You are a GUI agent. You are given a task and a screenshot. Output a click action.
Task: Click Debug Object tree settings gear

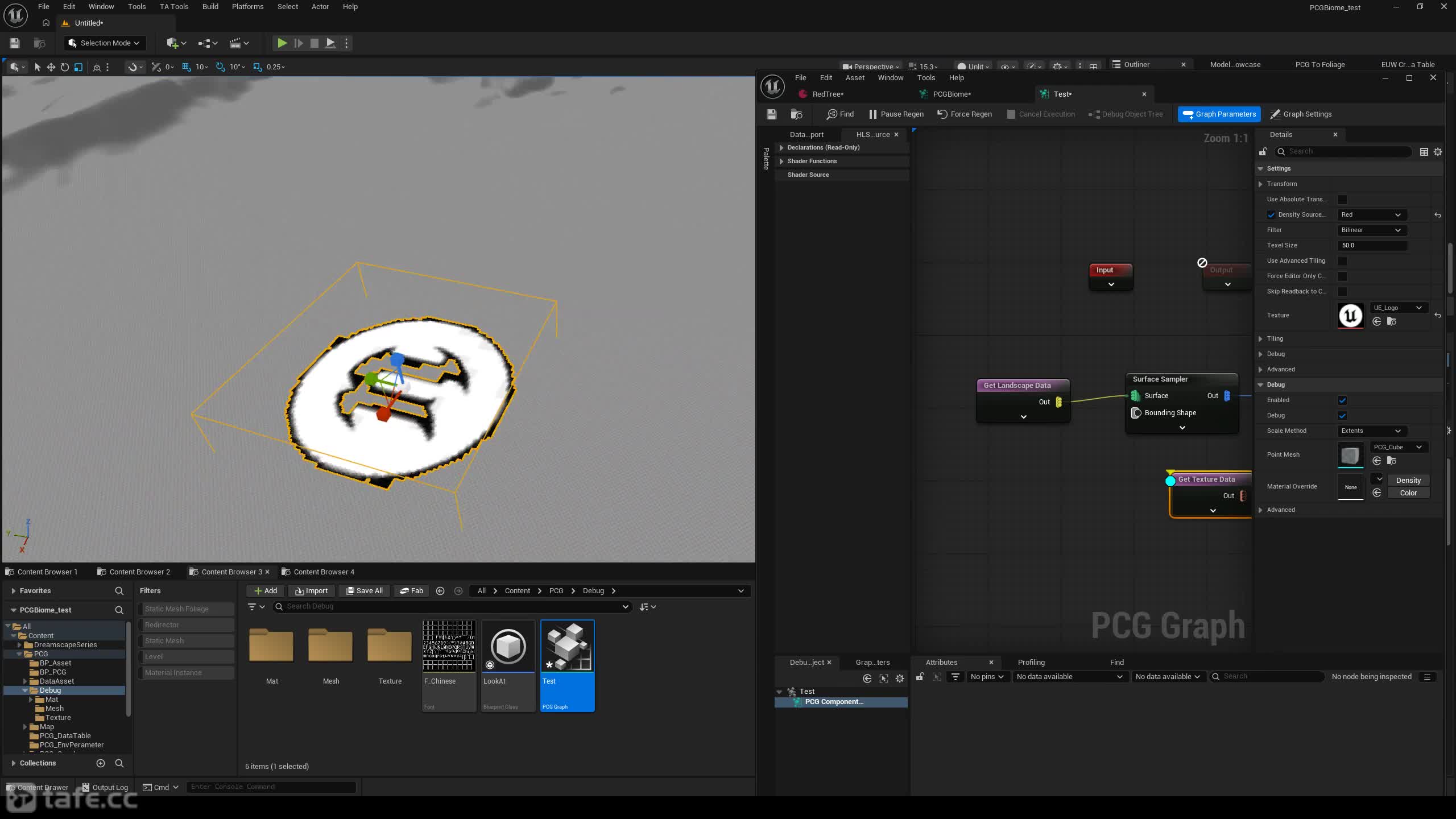click(x=900, y=679)
